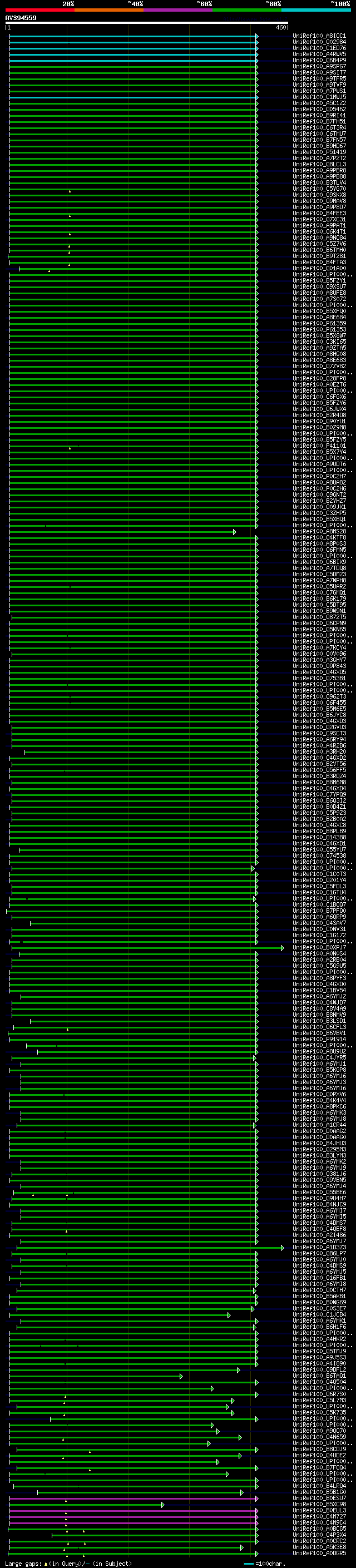Image resolution: width=356 pixels, height=1568 pixels.
Task: Select hit UniRef100_A9SIT7
Action: click(319, 72)
